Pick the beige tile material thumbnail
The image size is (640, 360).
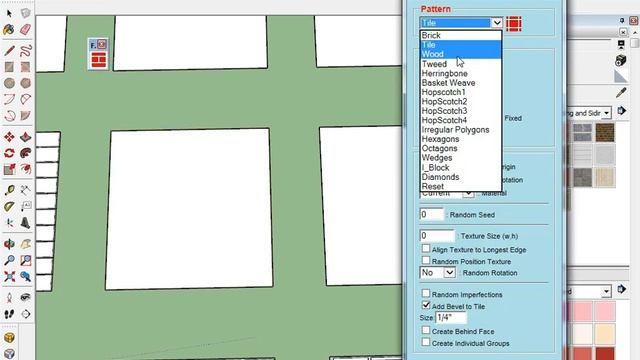point(604,177)
